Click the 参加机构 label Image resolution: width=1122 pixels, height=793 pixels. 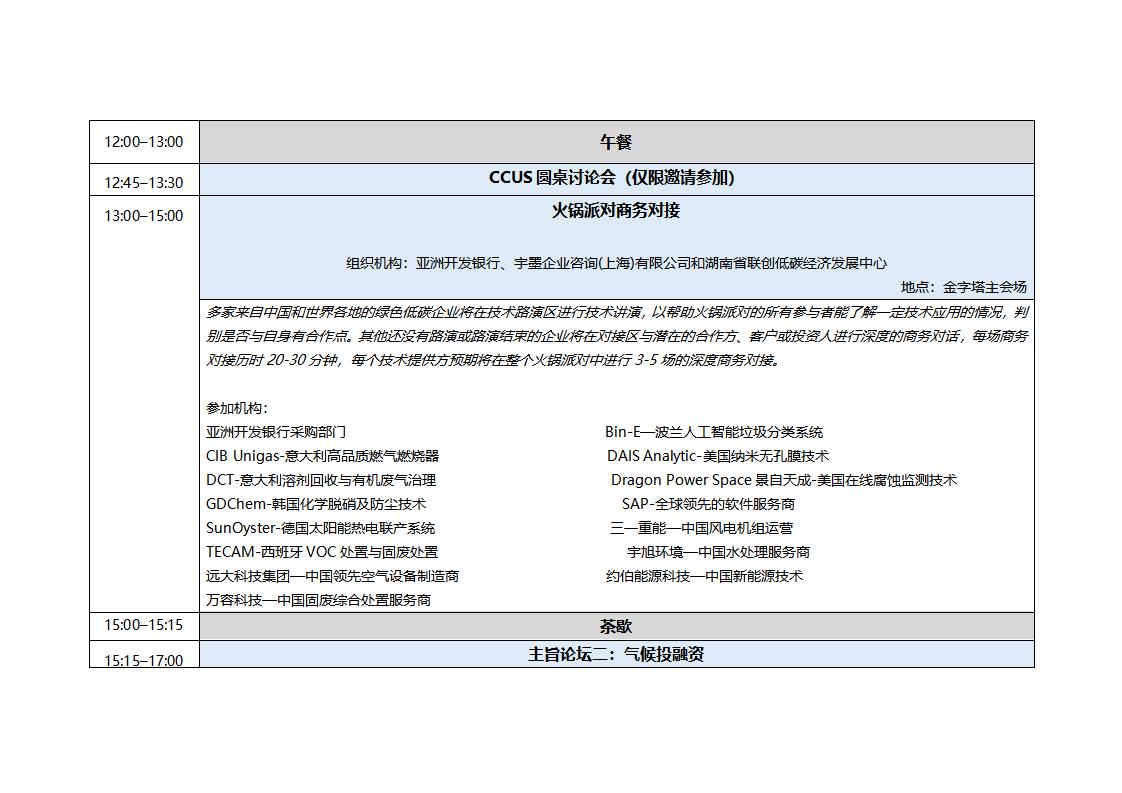[237, 408]
